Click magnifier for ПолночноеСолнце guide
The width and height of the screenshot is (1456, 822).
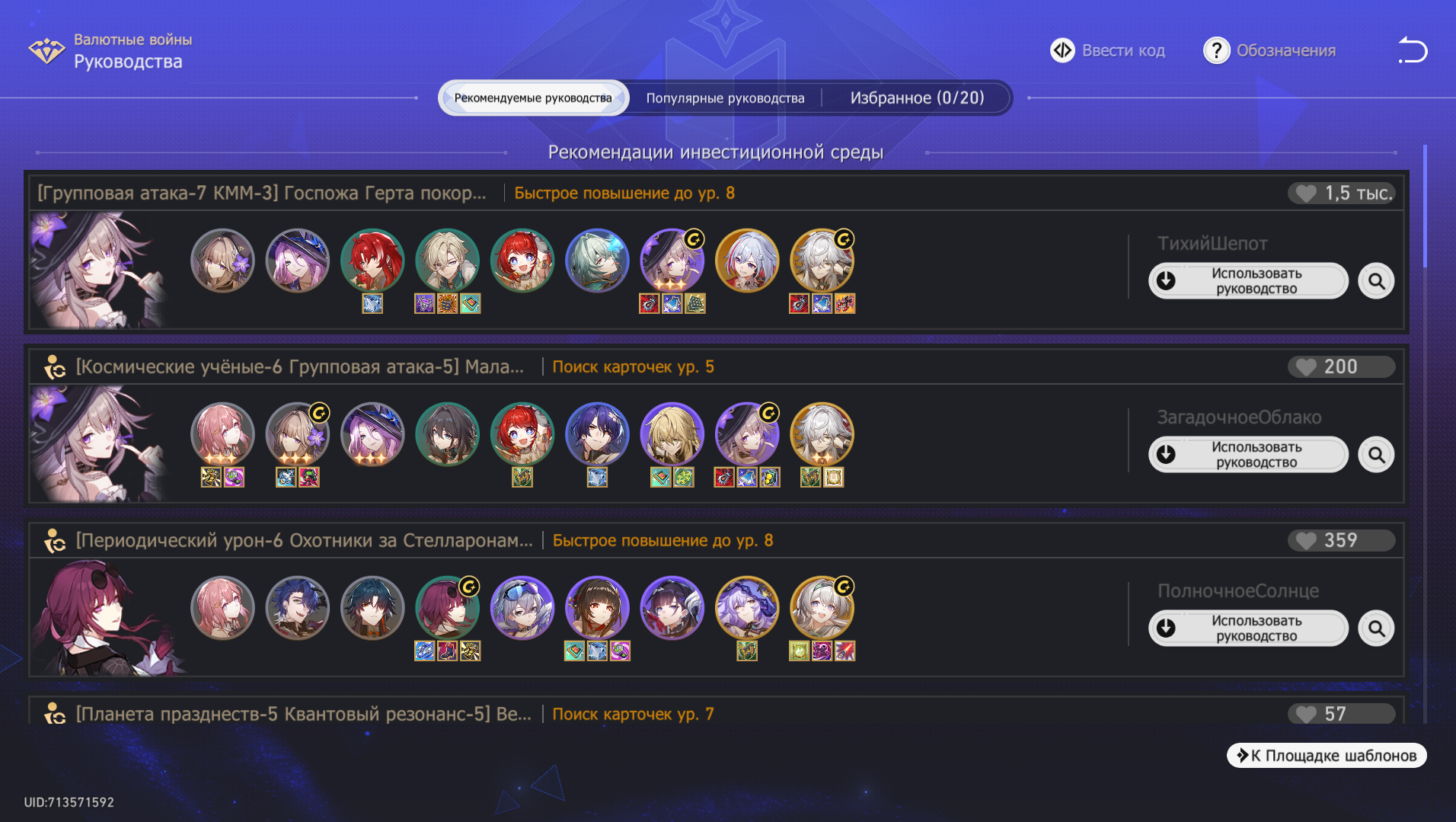coord(1376,628)
